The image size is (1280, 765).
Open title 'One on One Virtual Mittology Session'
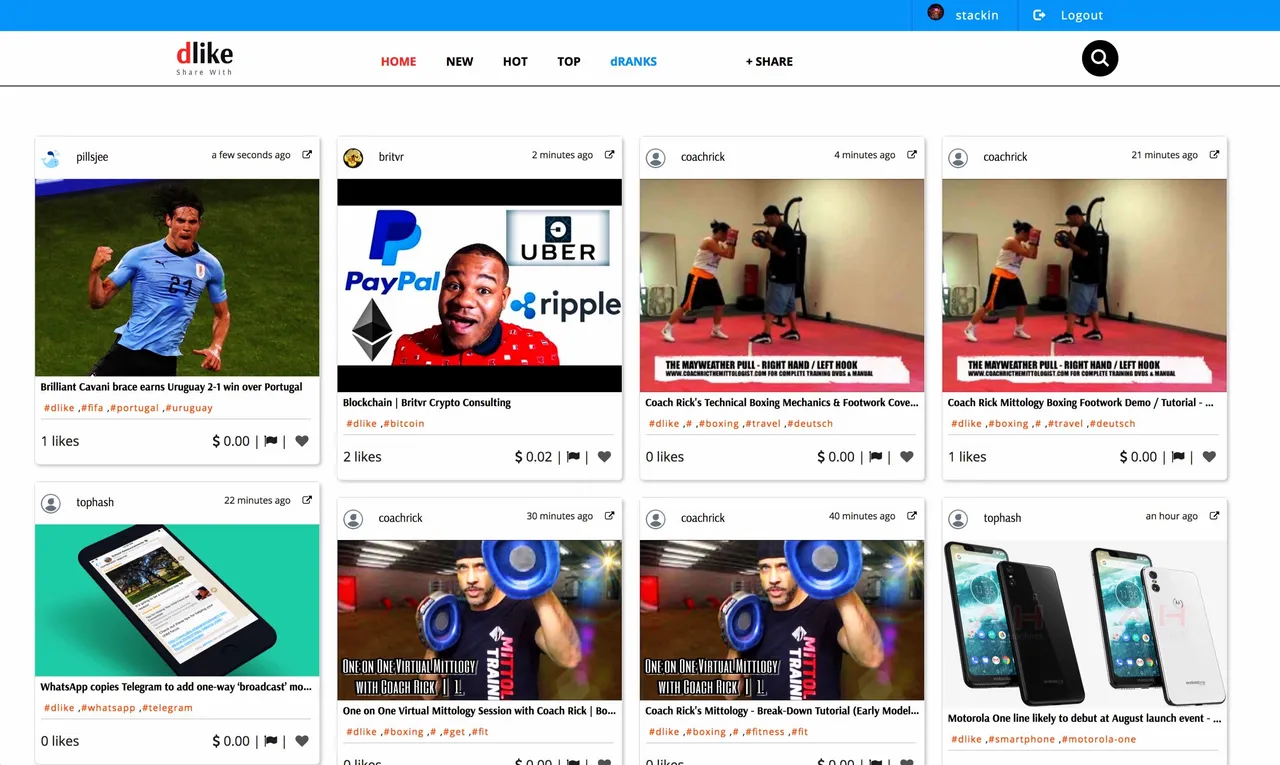tap(480, 711)
